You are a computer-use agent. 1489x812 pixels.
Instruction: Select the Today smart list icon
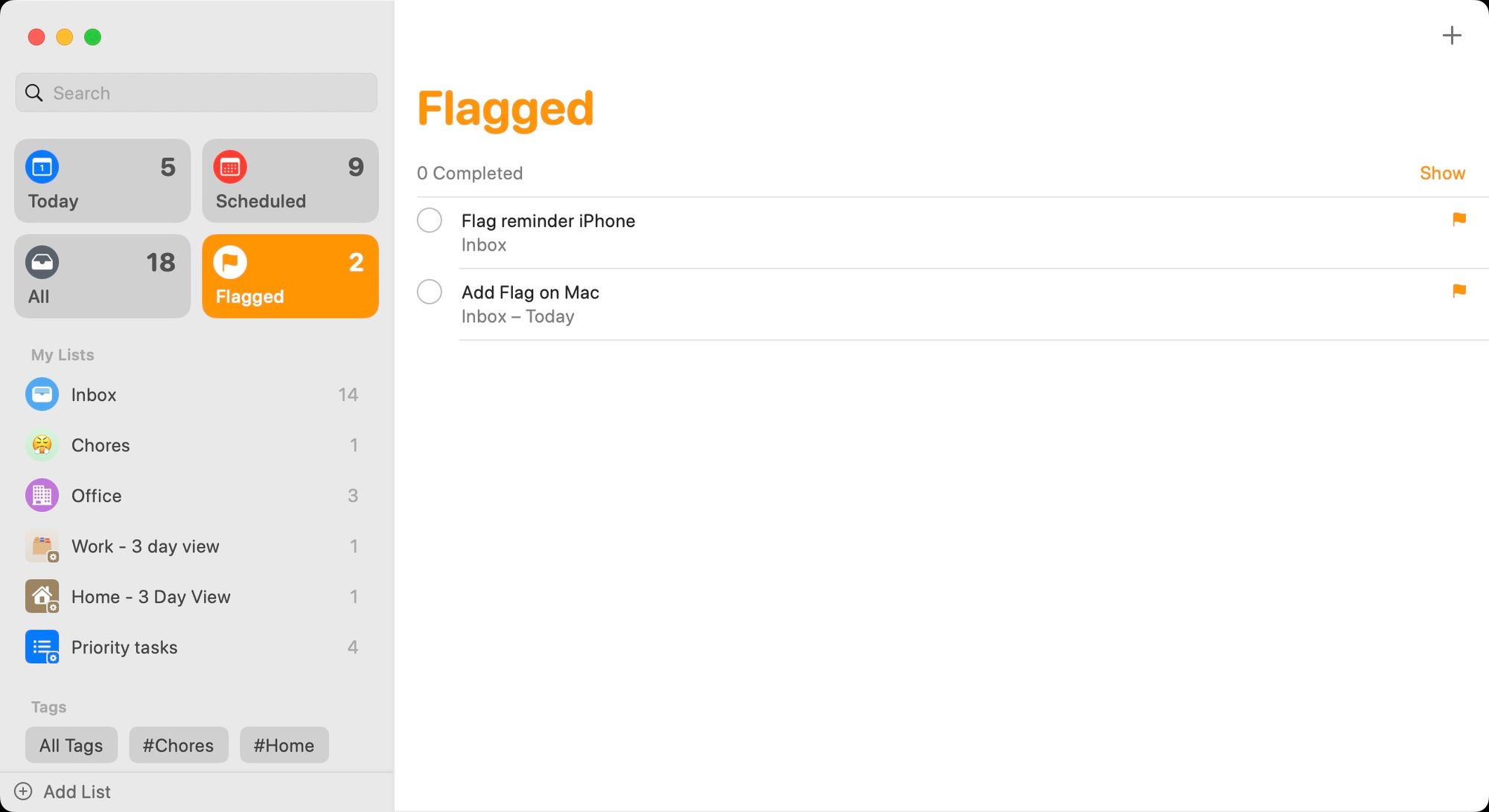coord(42,166)
